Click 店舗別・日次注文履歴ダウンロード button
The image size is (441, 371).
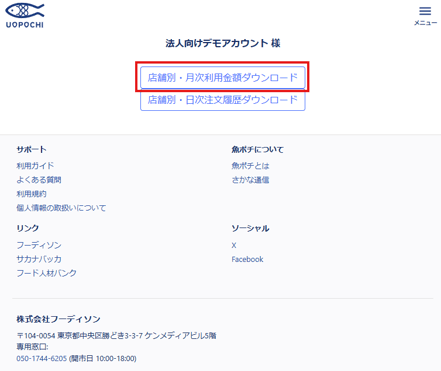point(223,100)
